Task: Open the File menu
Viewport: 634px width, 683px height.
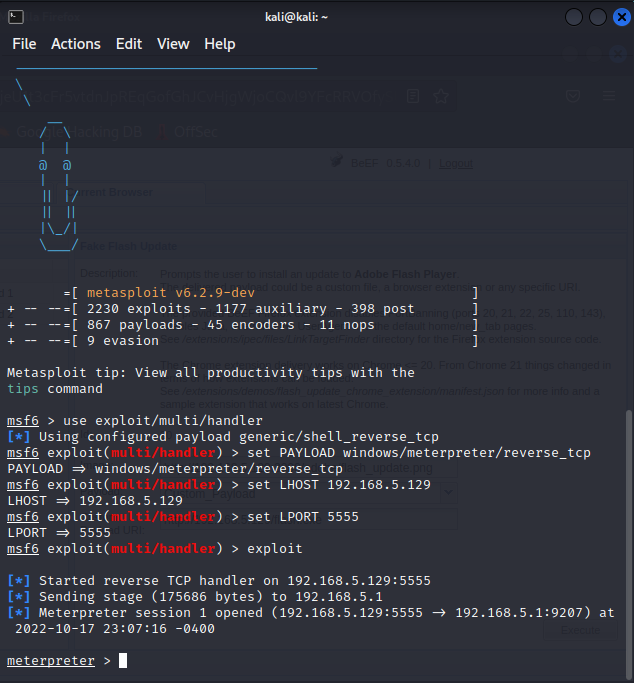Action: point(24,44)
